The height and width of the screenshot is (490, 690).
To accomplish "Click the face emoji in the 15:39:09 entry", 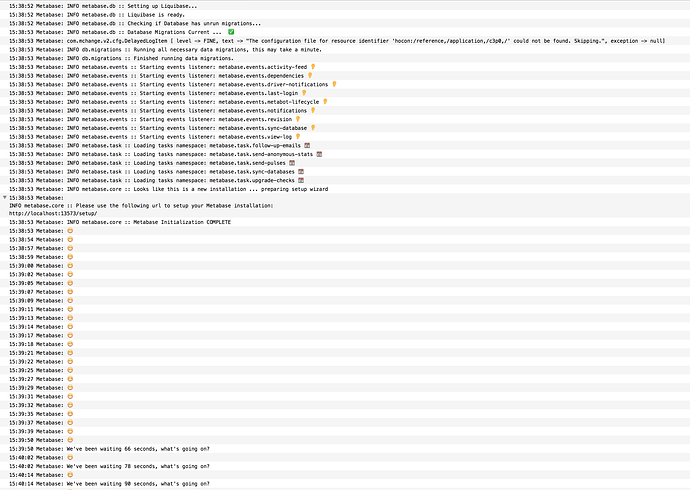I will (70, 300).
